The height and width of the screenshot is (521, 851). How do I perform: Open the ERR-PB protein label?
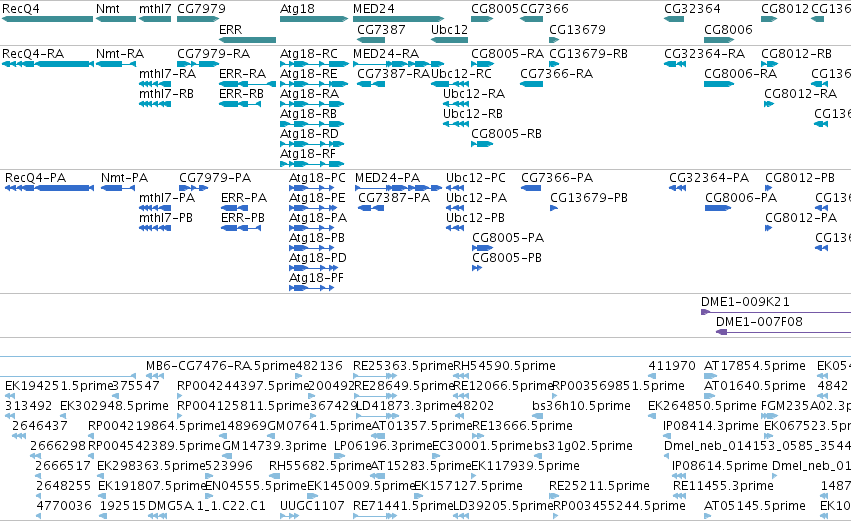point(243,219)
